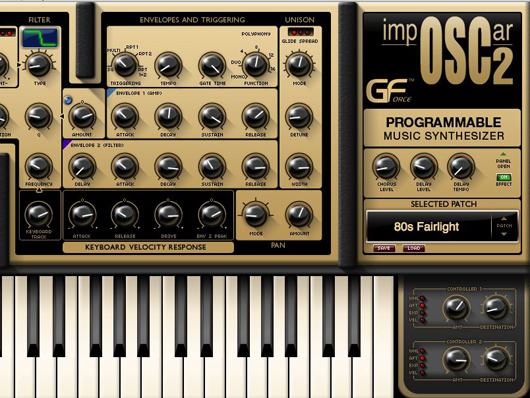Click the Unison red LED indicator strip

[300, 32]
